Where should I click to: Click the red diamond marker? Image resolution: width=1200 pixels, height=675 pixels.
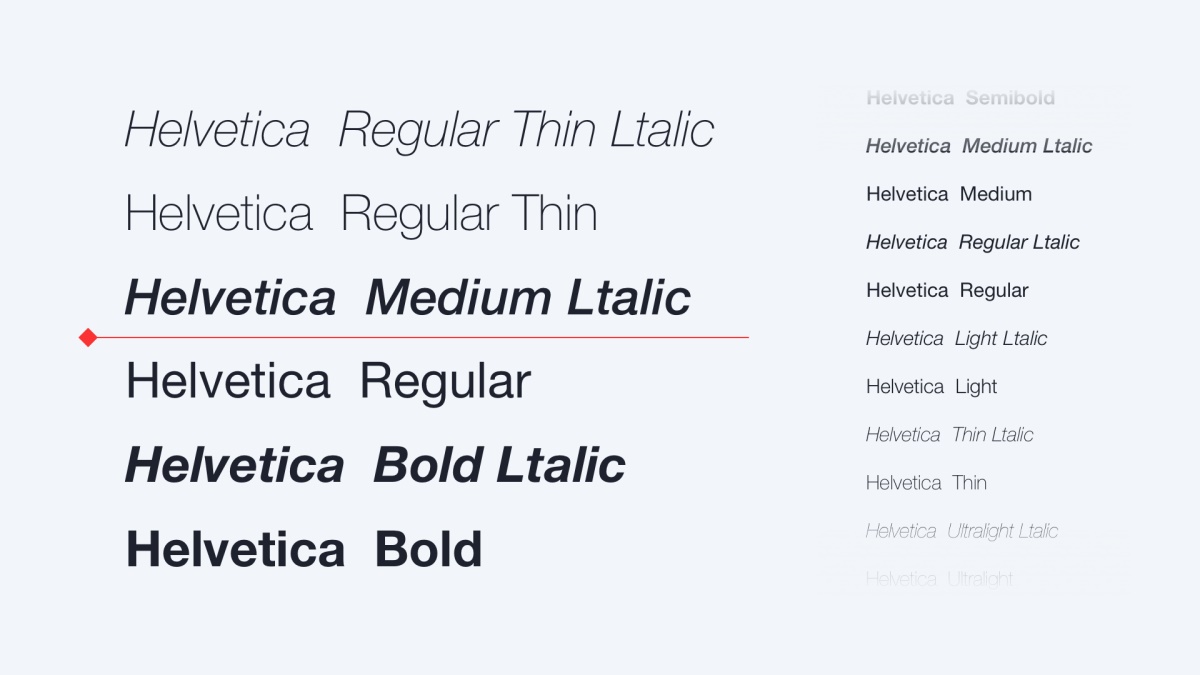(88, 338)
